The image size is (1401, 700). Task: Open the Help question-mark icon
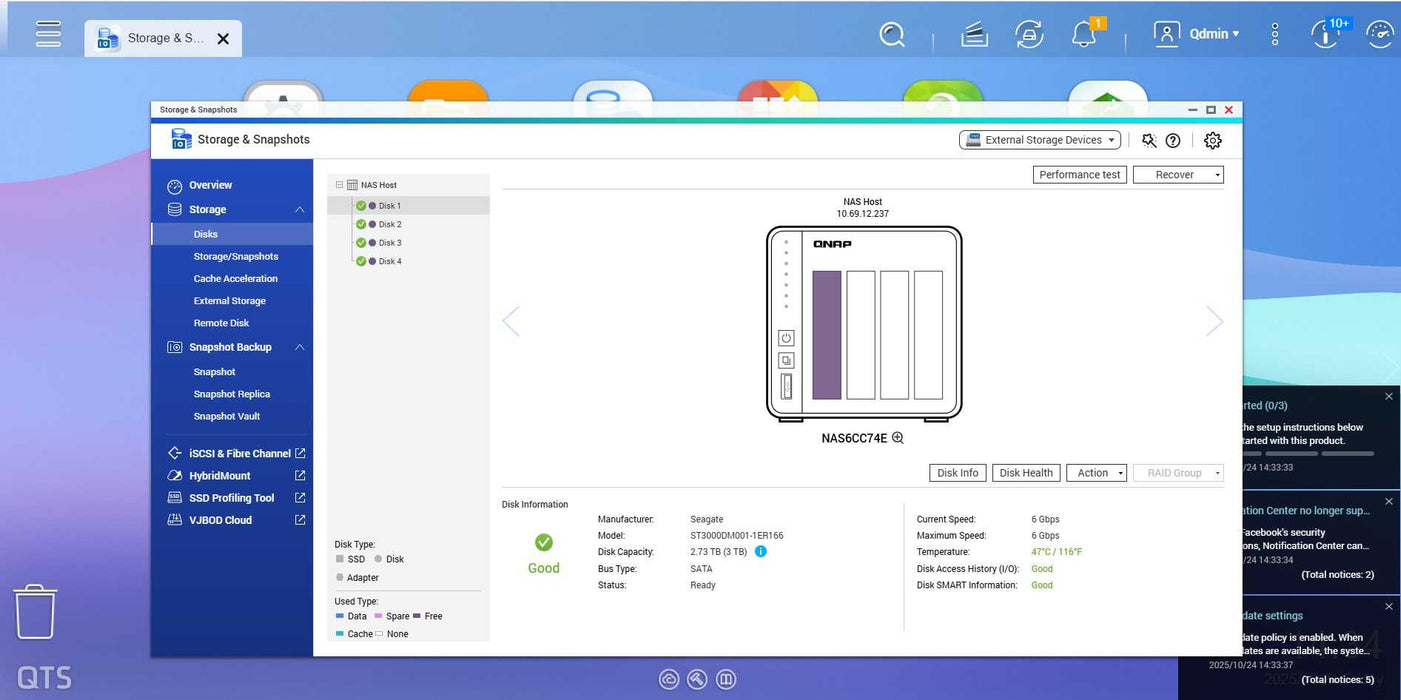pos(1172,140)
